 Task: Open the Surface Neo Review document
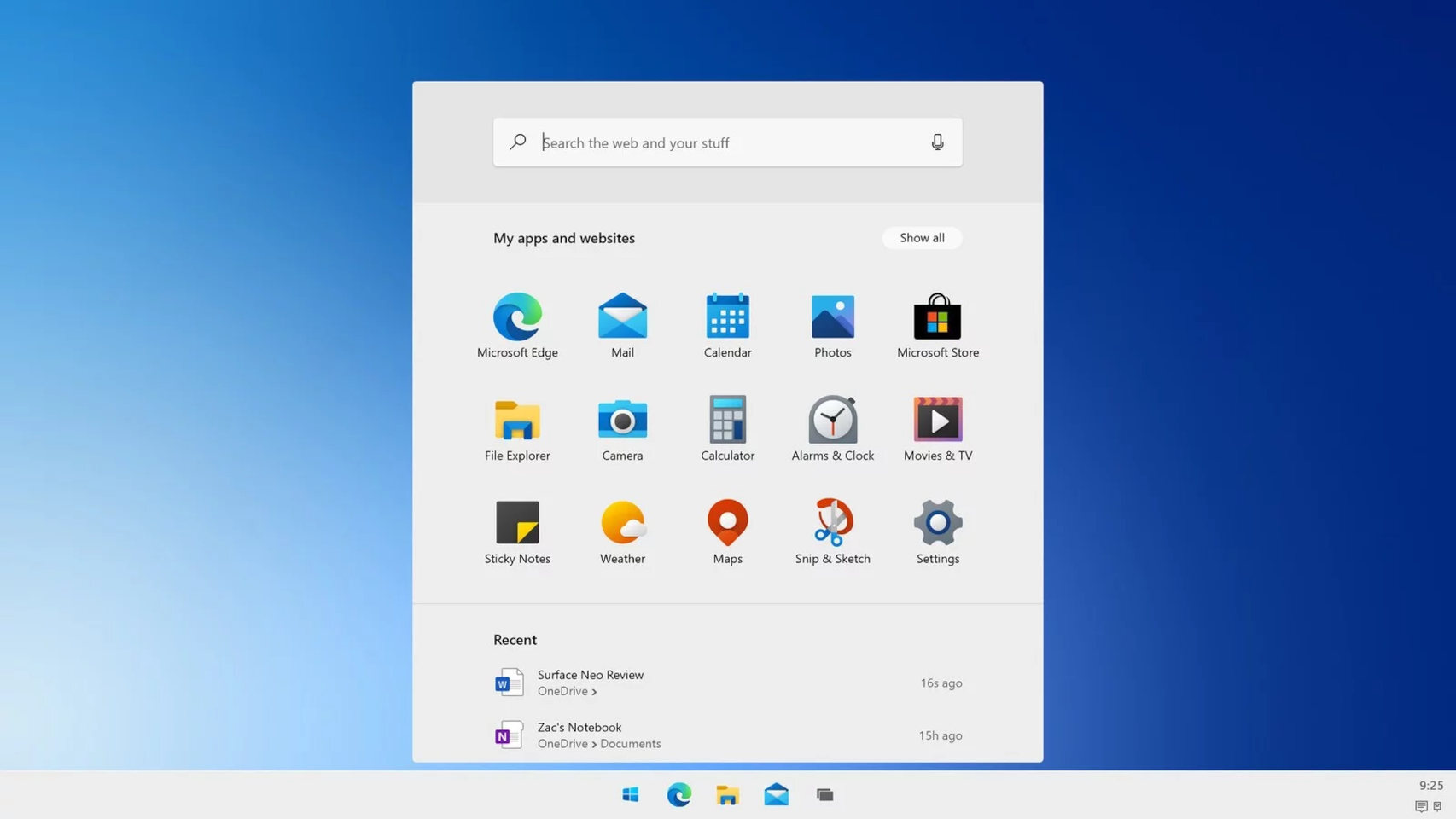[x=590, y=675]
